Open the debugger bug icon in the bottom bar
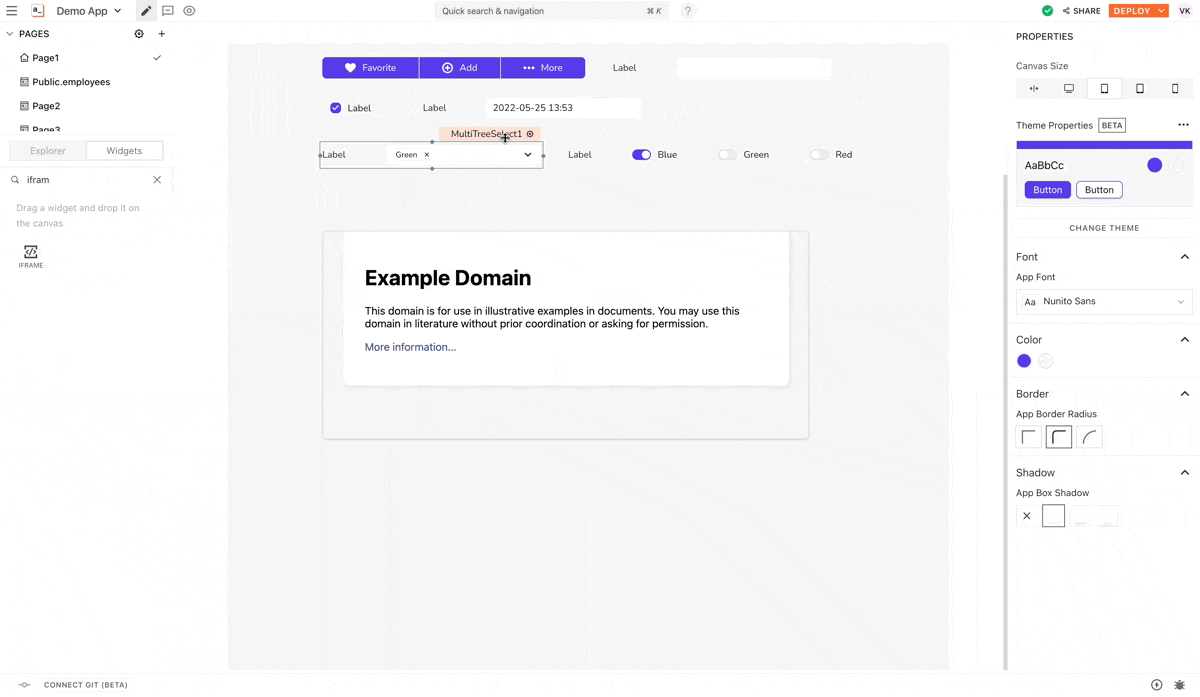The image size is (1200, 697). point(1180,685)
